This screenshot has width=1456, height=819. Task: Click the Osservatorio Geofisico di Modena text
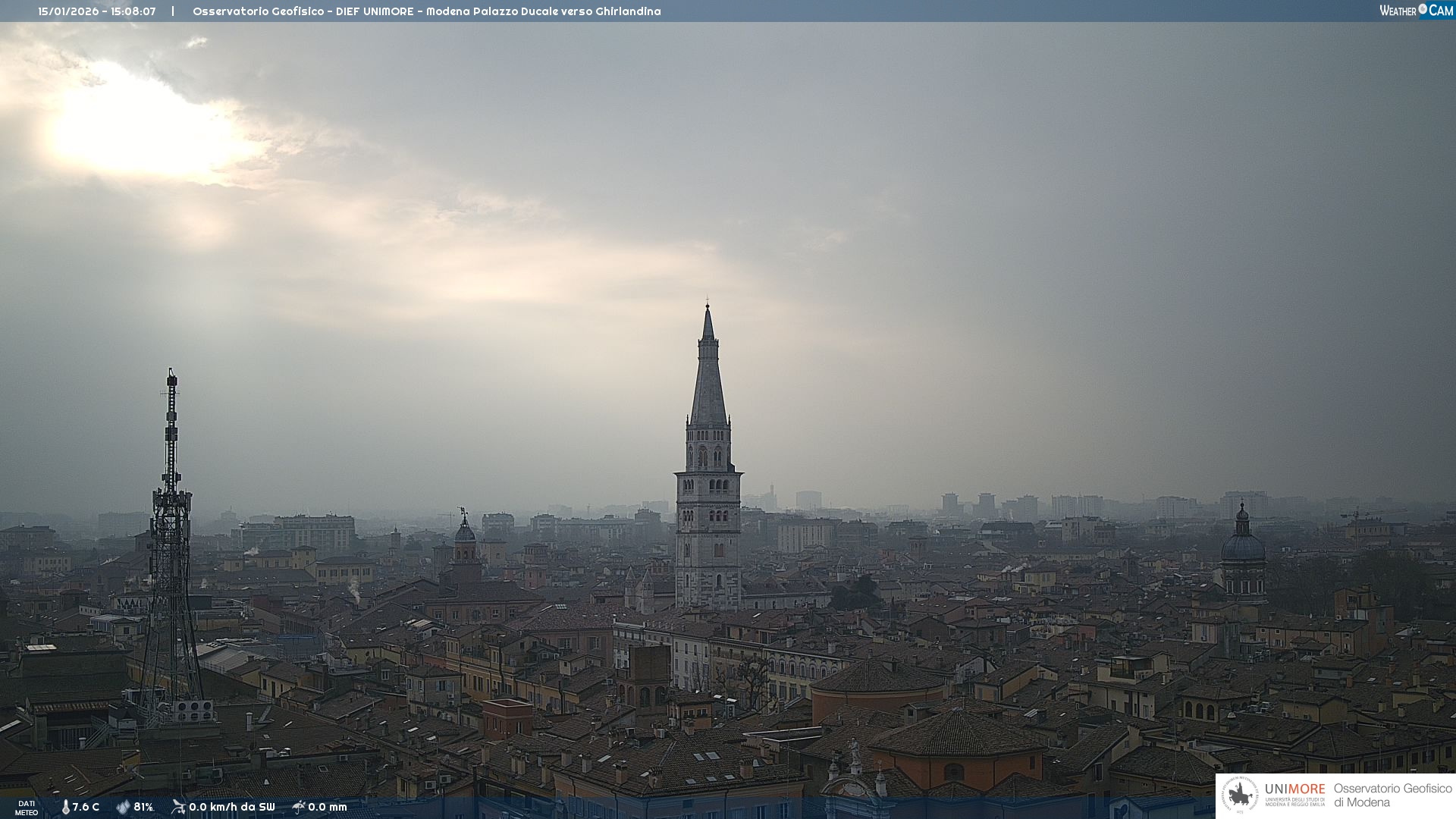pos(1392,795)
